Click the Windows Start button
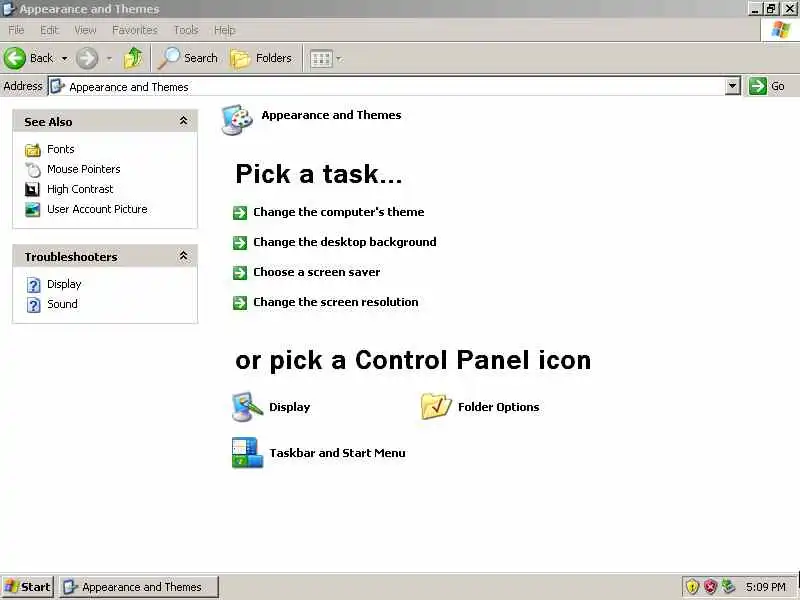This screenshot has height=600, width=800. [28, 587]
